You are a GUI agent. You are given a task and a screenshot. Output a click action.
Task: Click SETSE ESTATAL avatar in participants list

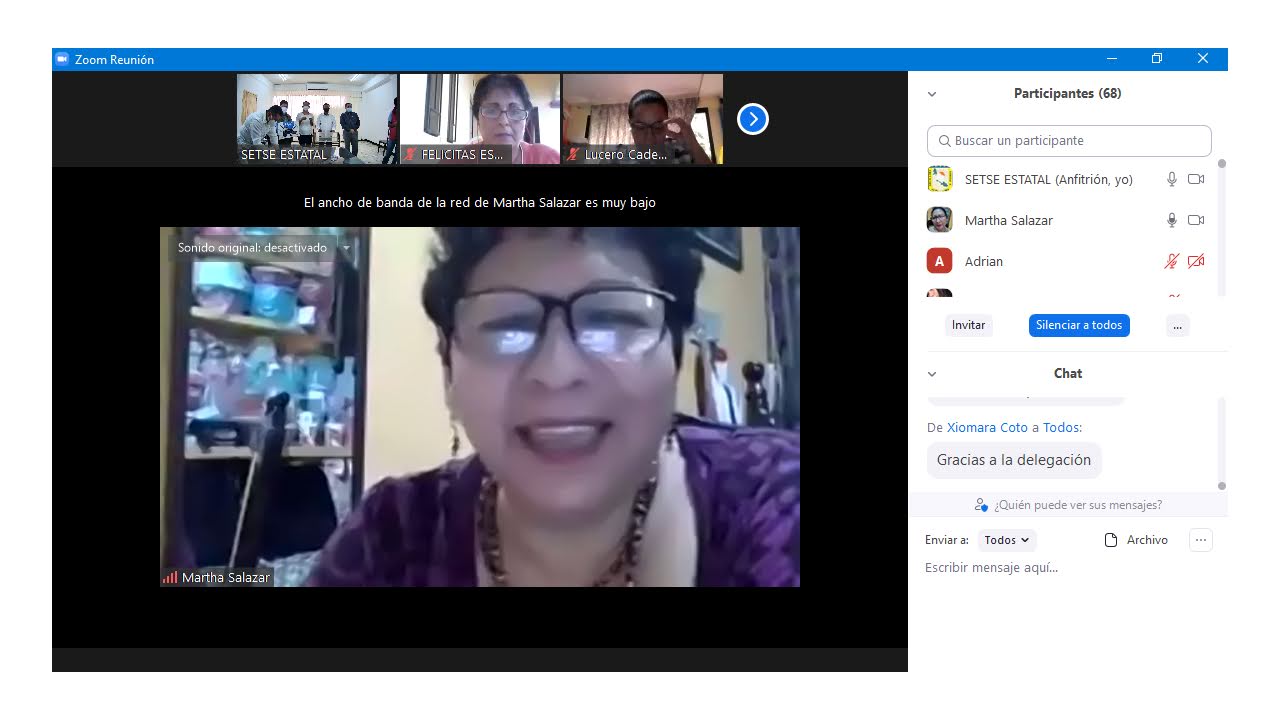click(939, 179)
